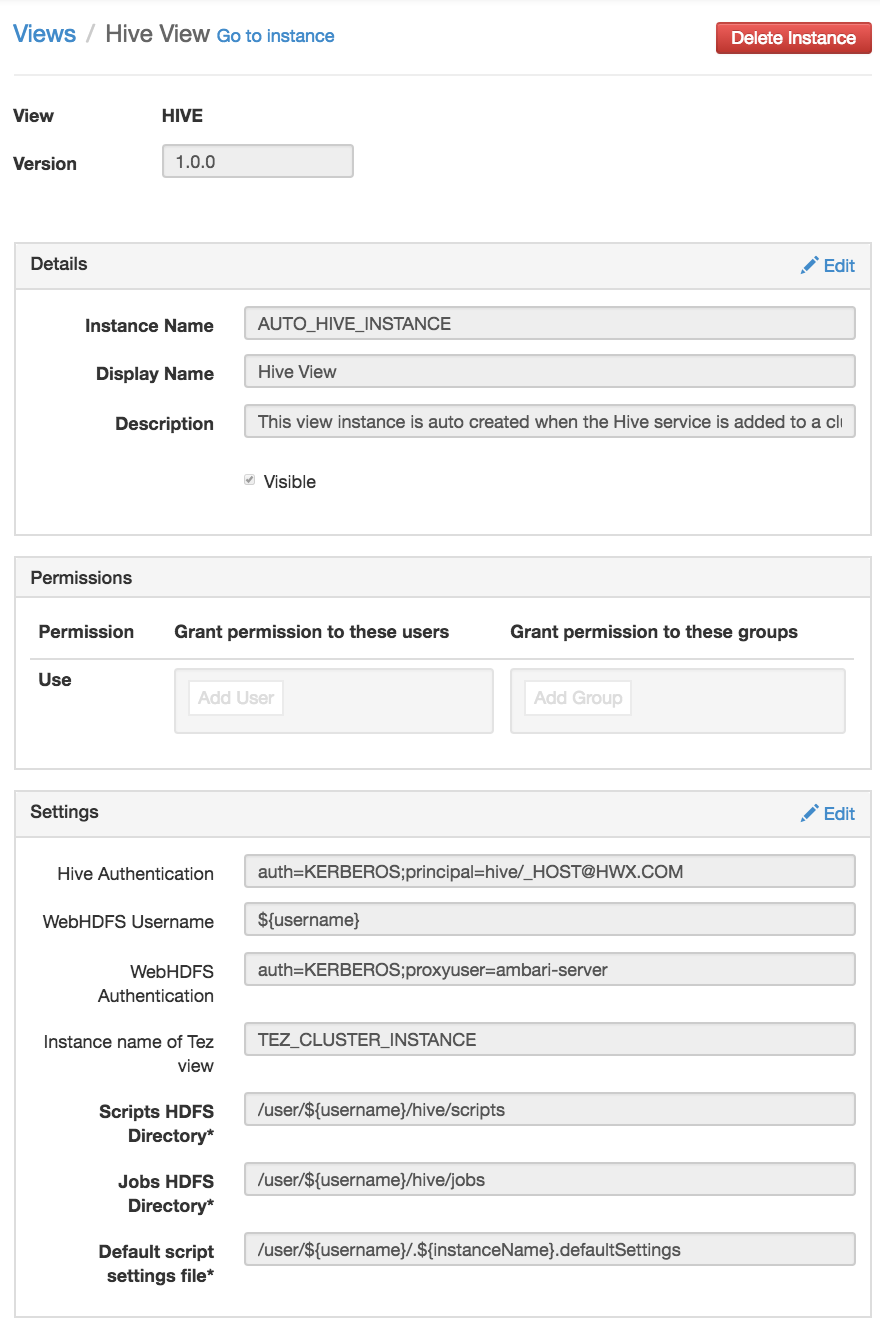Click the Description text field
The height and width of the screenshot is (1324, 880).
(x=550, y=421)
